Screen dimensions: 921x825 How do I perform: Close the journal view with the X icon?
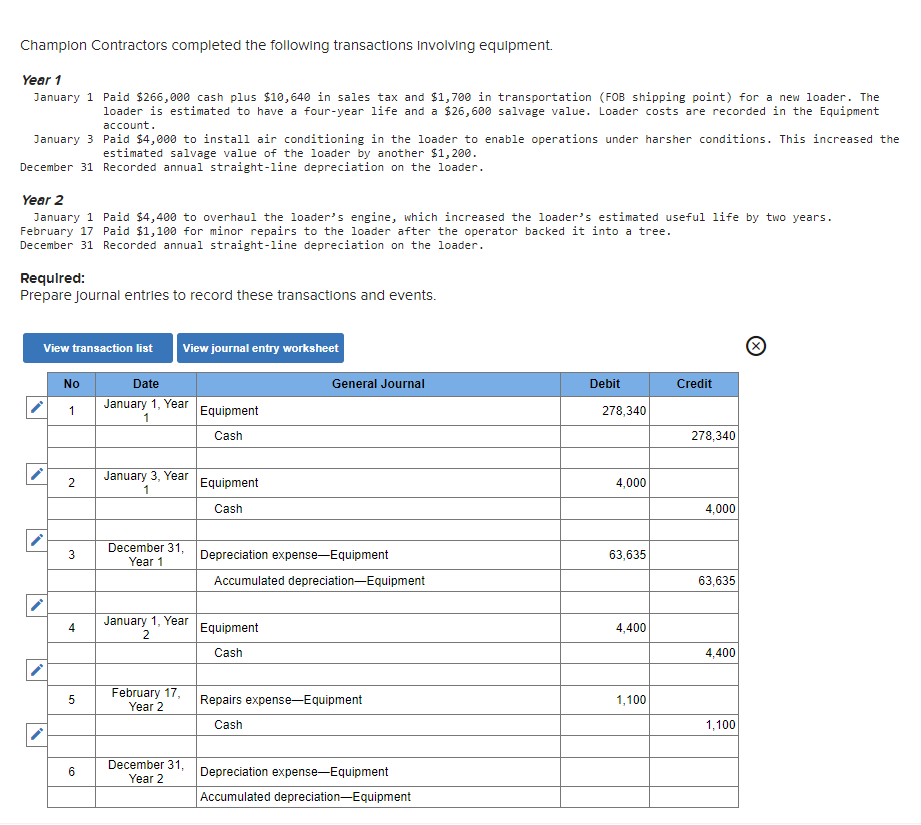tap(755, 346)
